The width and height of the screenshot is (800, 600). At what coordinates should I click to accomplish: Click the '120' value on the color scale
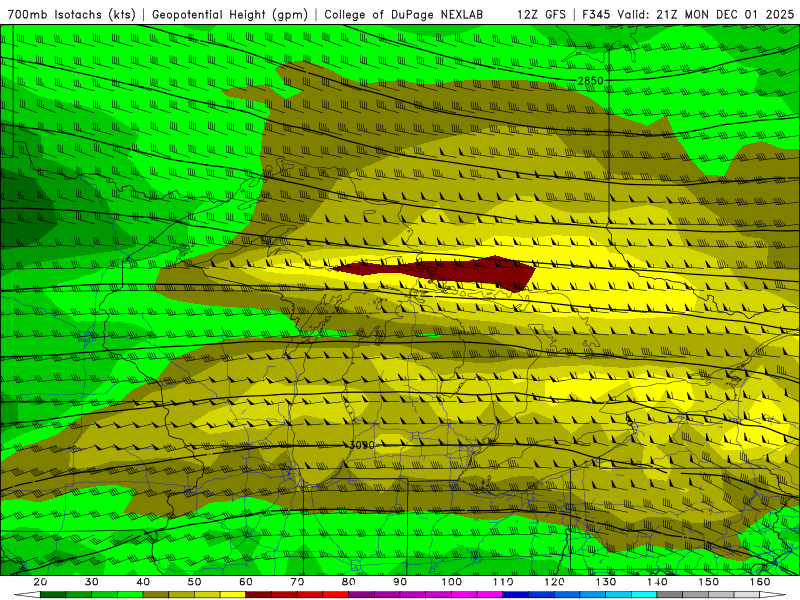554,582
